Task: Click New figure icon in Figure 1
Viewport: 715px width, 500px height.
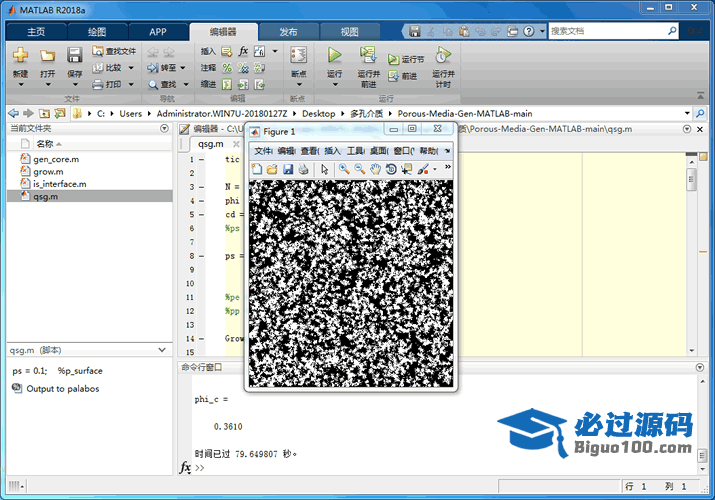Action: [x=257, y=170]
